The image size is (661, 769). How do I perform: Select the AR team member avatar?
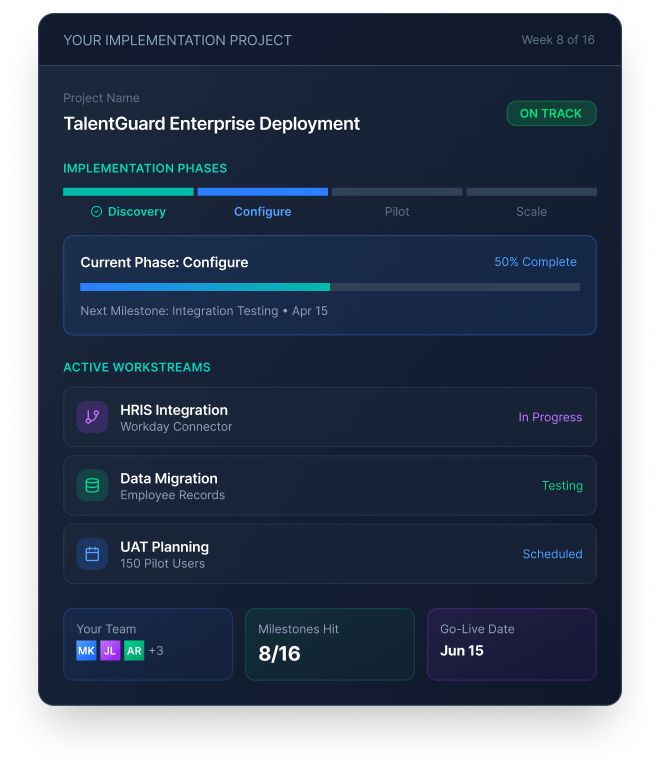point(134,650)
